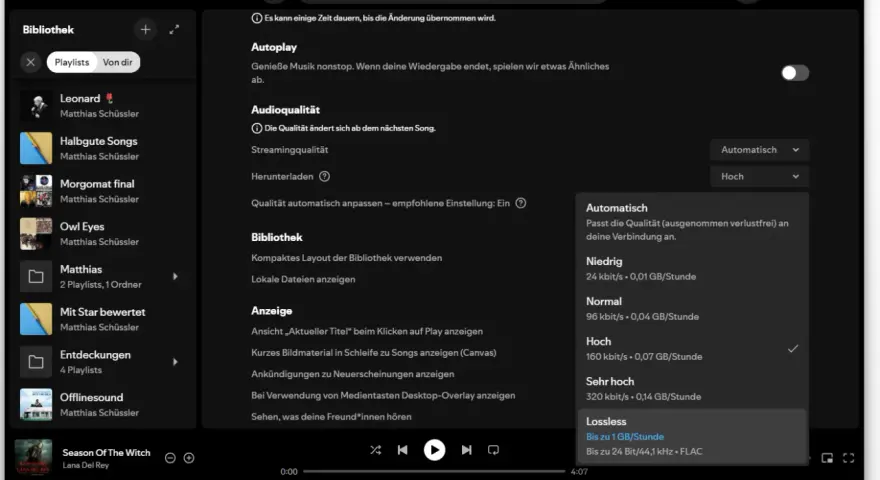Image resolution: width=880 pixels, height=480 pixels.
Task: Expand the Matthias folder arrow
Action: pyautogui.click(x=175, y=276)
